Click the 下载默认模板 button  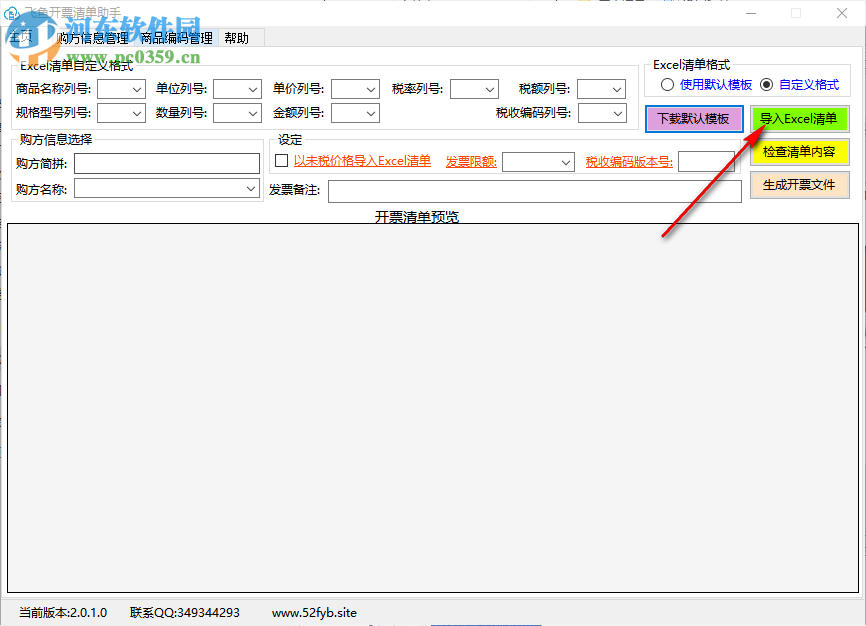click(x=694, y=119)
